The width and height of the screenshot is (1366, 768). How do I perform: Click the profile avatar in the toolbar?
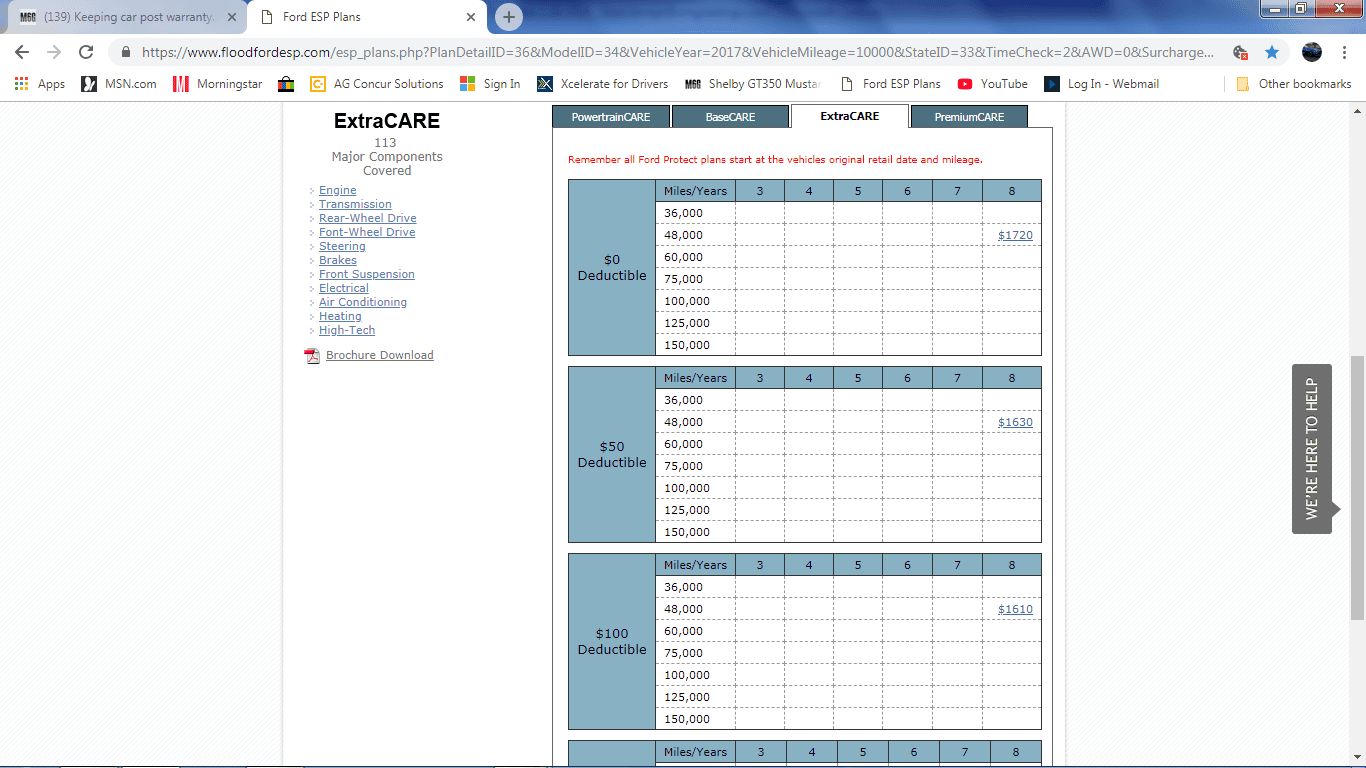[1312, 52]
